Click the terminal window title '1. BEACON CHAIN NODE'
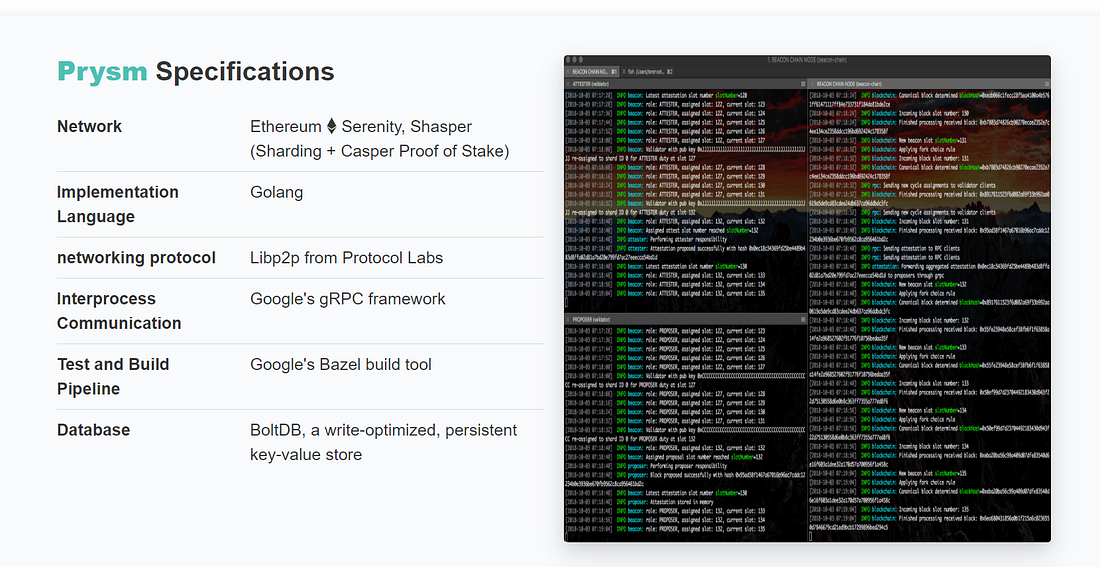Screen dimensions: 1100x567 point(807,60)
